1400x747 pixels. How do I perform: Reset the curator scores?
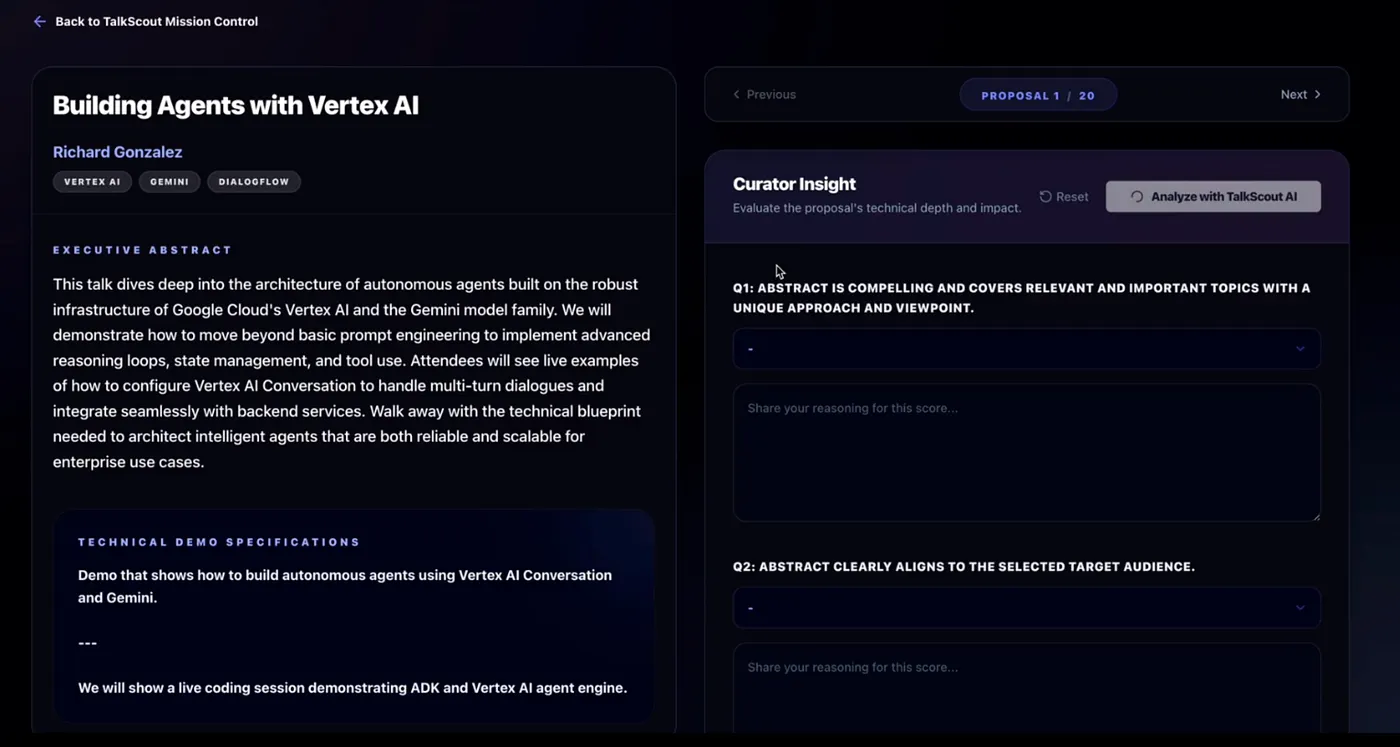point(1064,196)
